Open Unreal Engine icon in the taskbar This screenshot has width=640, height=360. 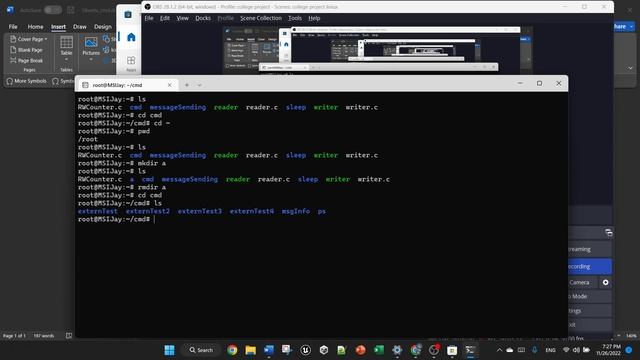pos(305,350)
